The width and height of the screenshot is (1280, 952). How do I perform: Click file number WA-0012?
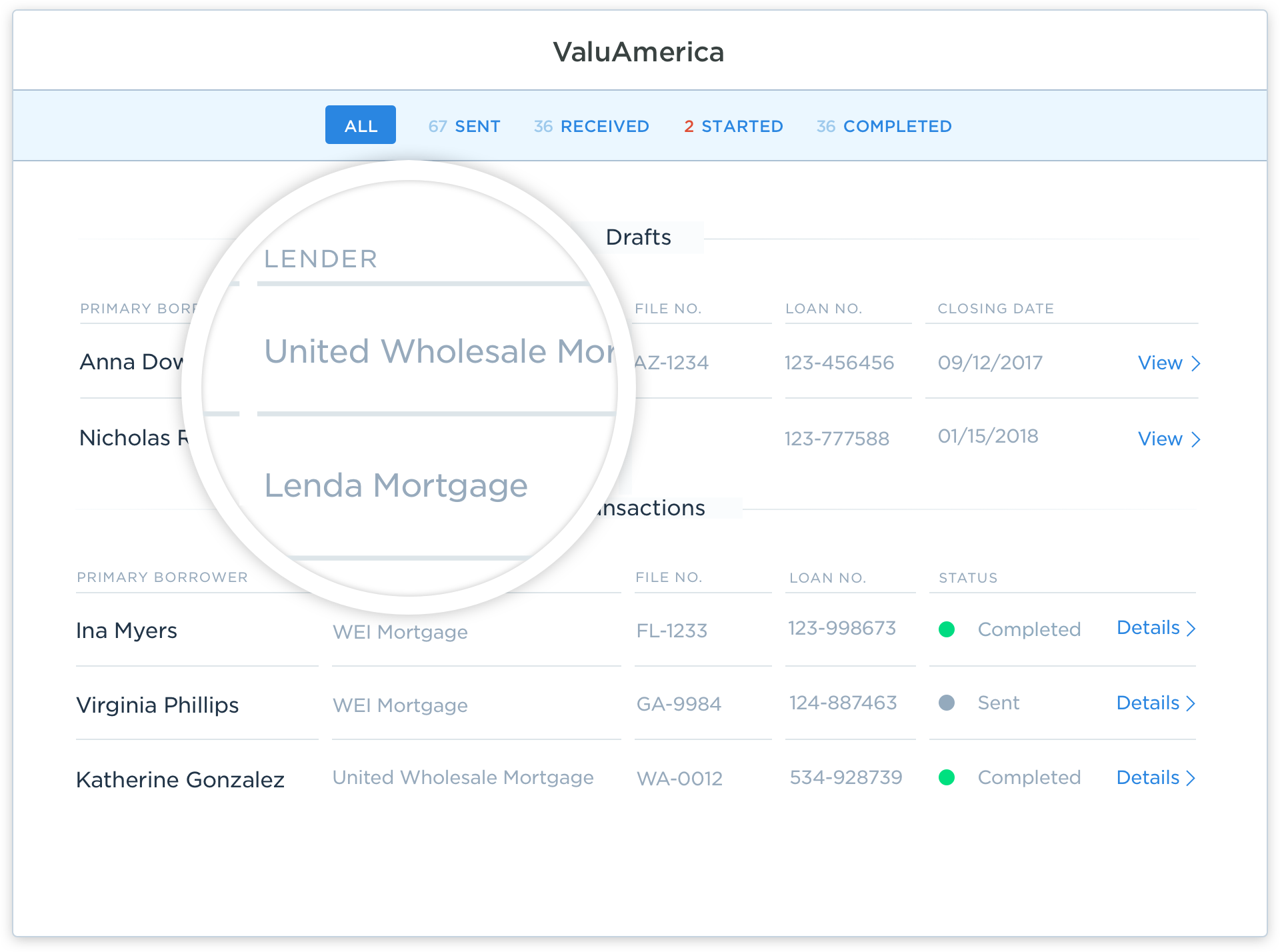point(679,778)
